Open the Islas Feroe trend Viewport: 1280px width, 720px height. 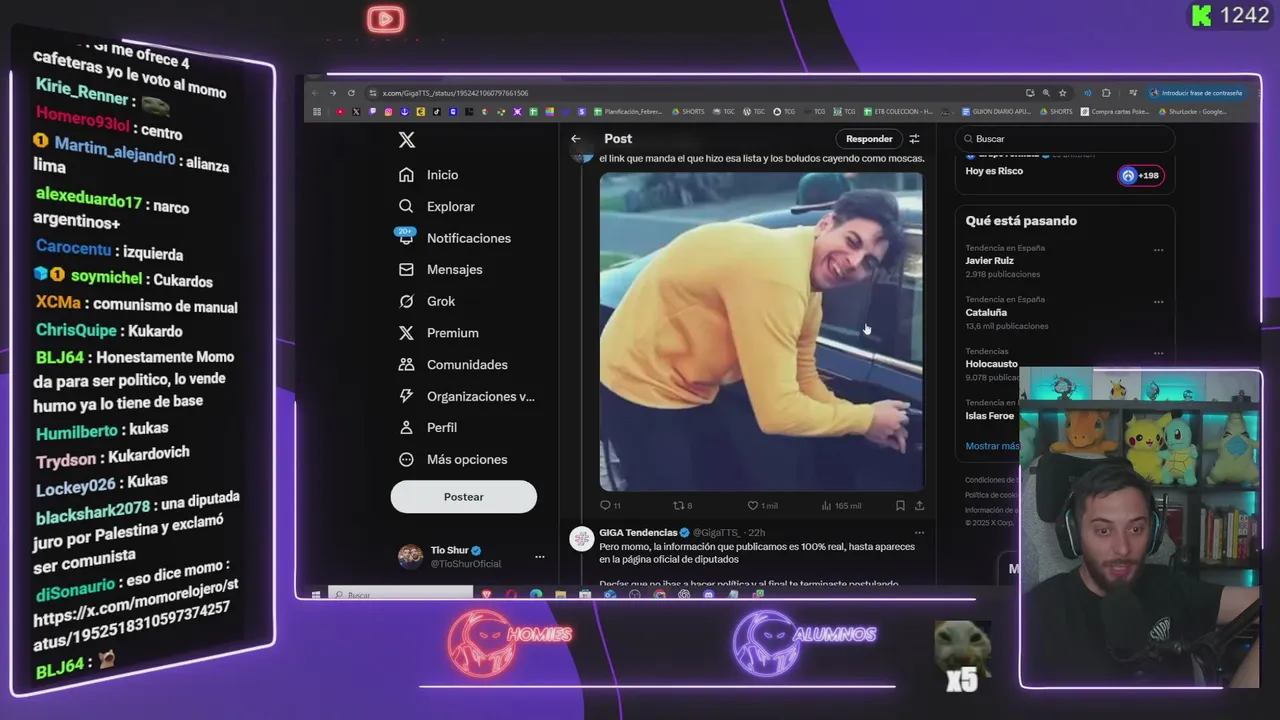[x=989, y=416]
